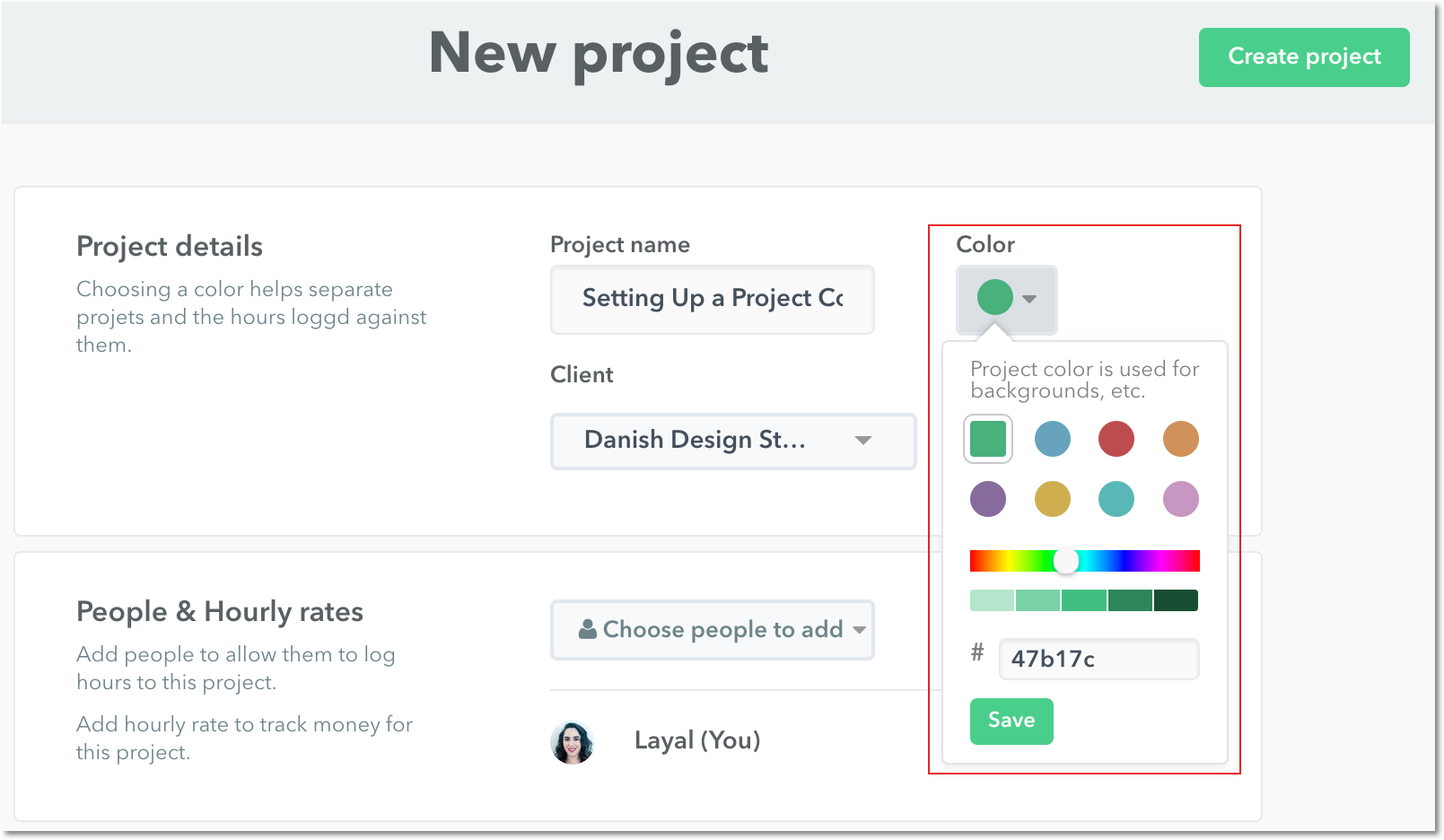The height and width of the screenshot is (840, 1444).
Task: Pick the lightest green shade
Action: 992,600
